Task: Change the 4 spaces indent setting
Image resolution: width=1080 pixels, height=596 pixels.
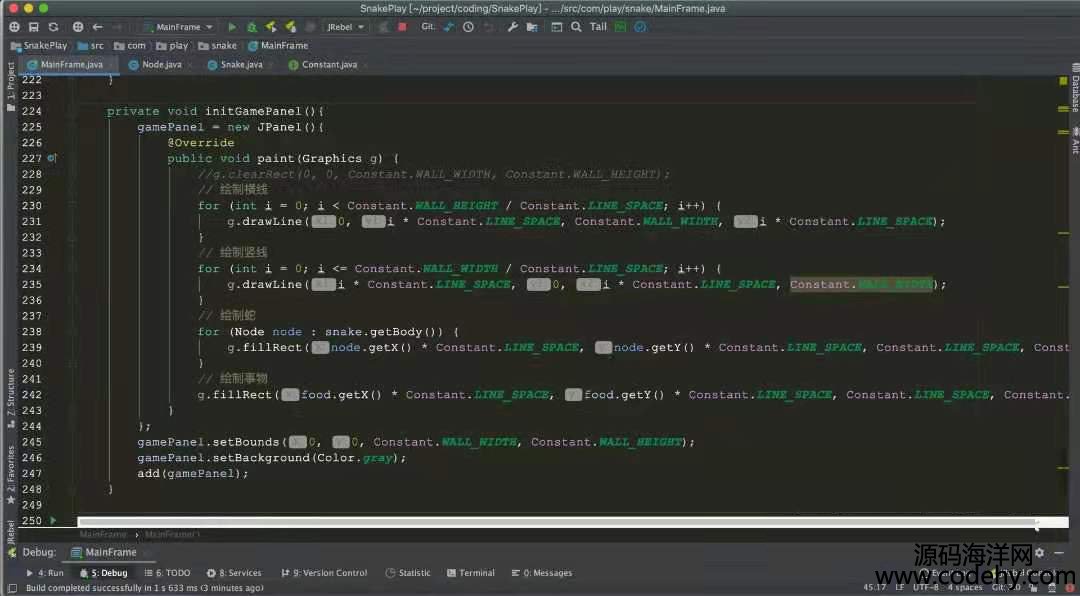Action: click(965, 588)
